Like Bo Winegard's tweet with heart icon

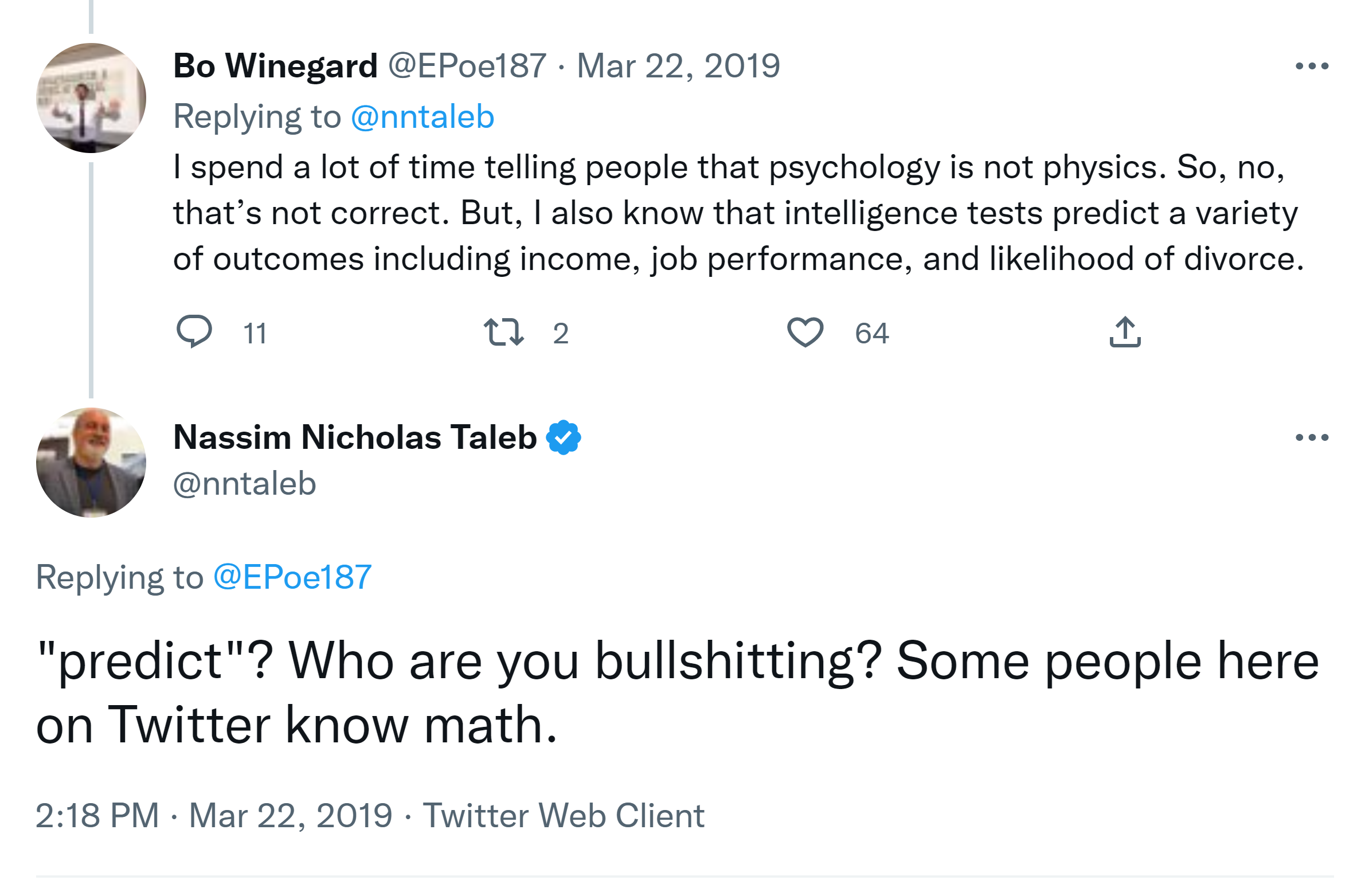point(805,332)
